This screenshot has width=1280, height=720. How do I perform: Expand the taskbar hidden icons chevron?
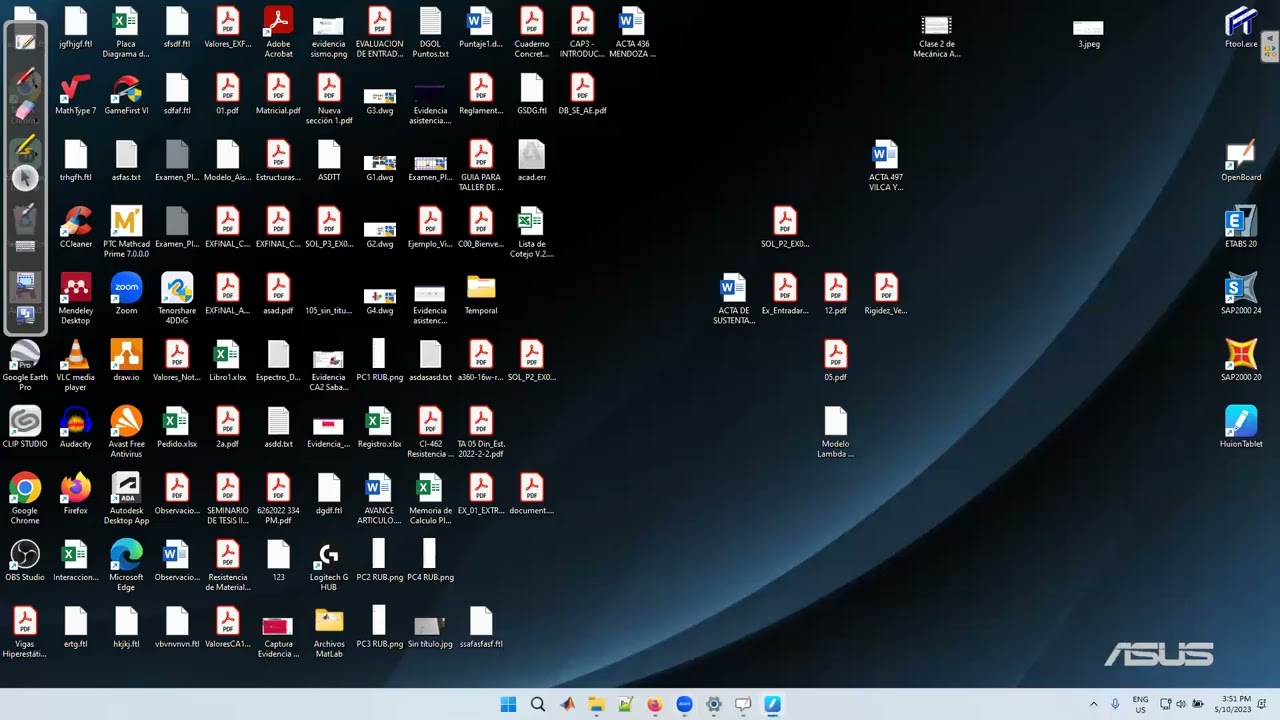point(1093,704)
